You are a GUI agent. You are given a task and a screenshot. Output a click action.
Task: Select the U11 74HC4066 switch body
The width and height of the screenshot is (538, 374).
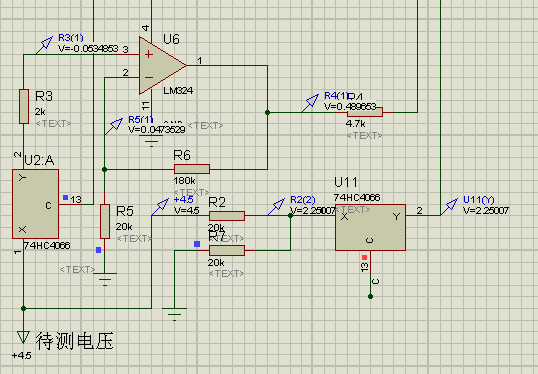(x=371, y=227)
